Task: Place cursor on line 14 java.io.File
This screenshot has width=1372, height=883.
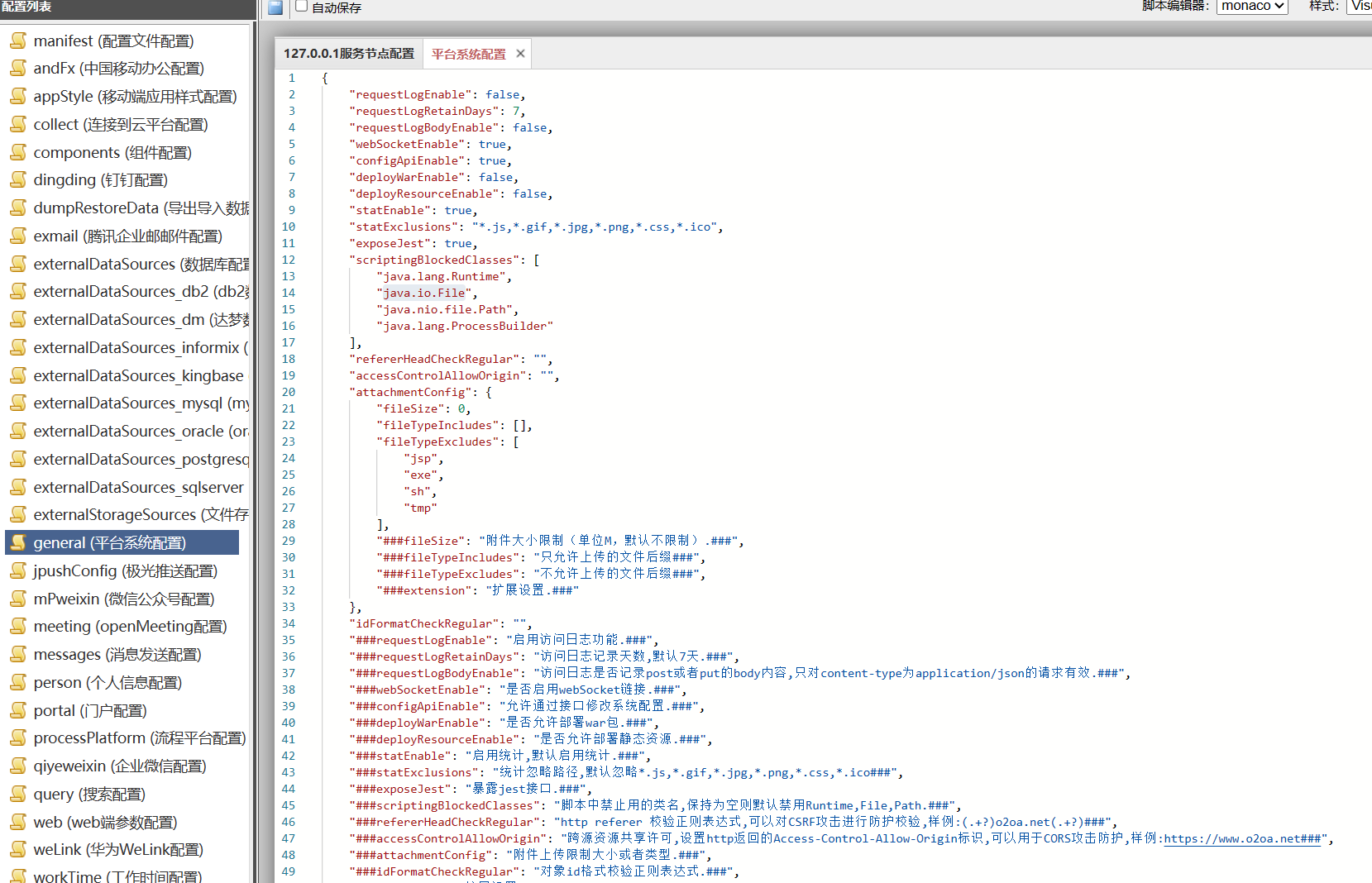Action: (x=423, y=294)
